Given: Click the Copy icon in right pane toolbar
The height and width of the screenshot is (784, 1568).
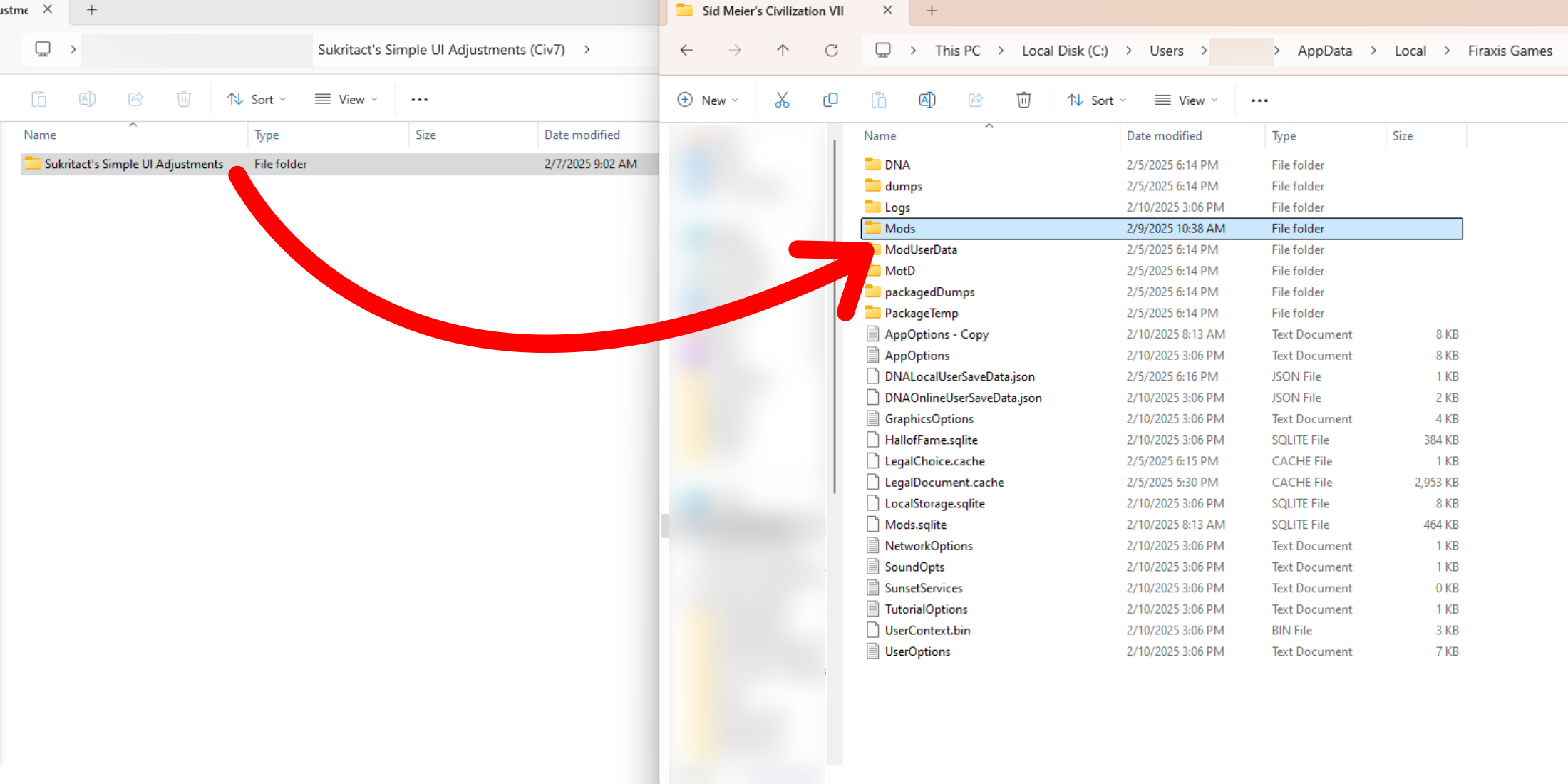Looking at the screenshot, I should pyautogui.click(x=830, y=100).
